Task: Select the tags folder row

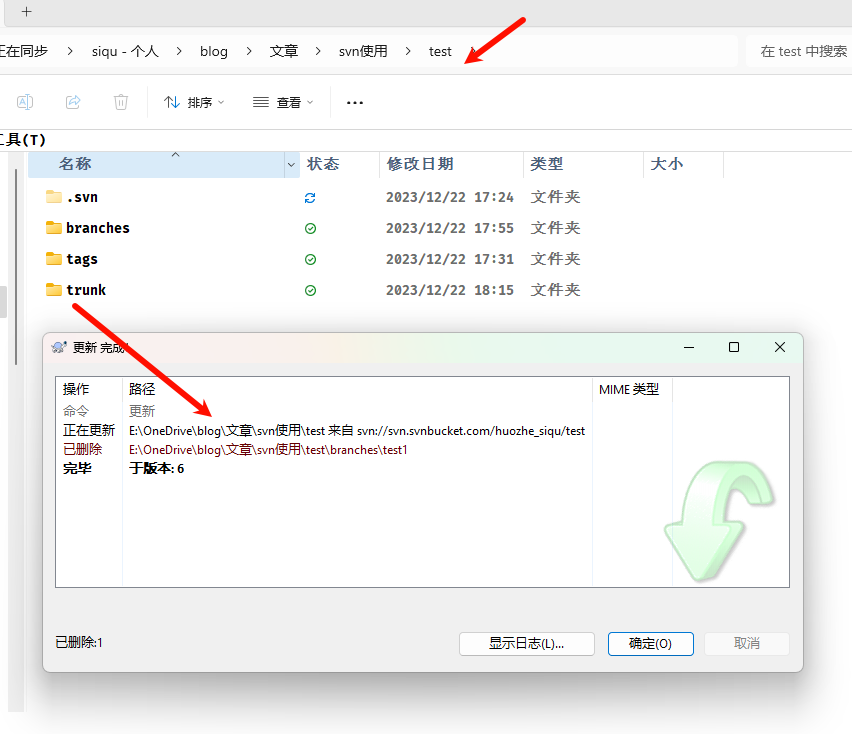Action: [x=82, y=259]
